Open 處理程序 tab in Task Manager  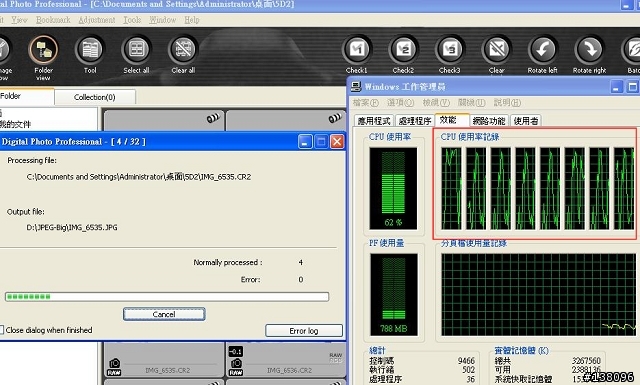[415, 120]
